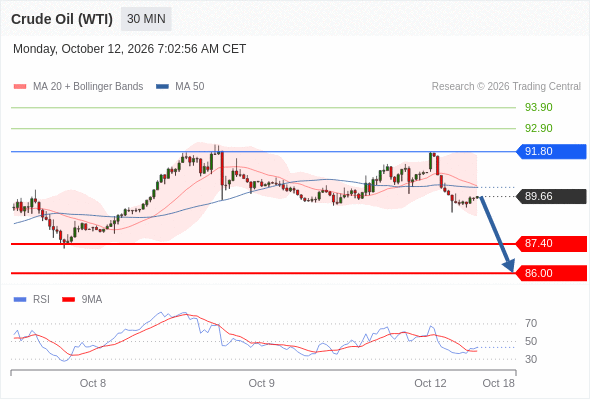Click the pink MA 20 Bollinger Bands swatch
Image resolution: width=590 pixels, height=400 pixels.
tap(20, 87)
